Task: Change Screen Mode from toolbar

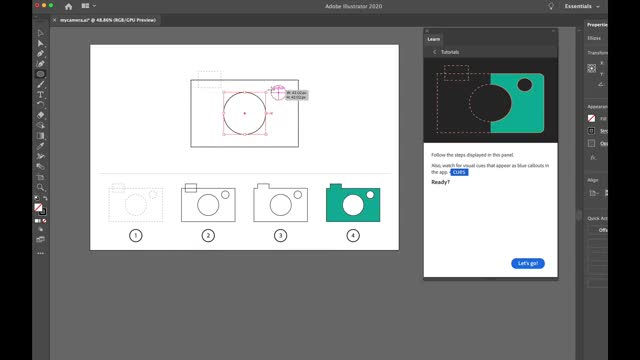Action: point(40,240)
